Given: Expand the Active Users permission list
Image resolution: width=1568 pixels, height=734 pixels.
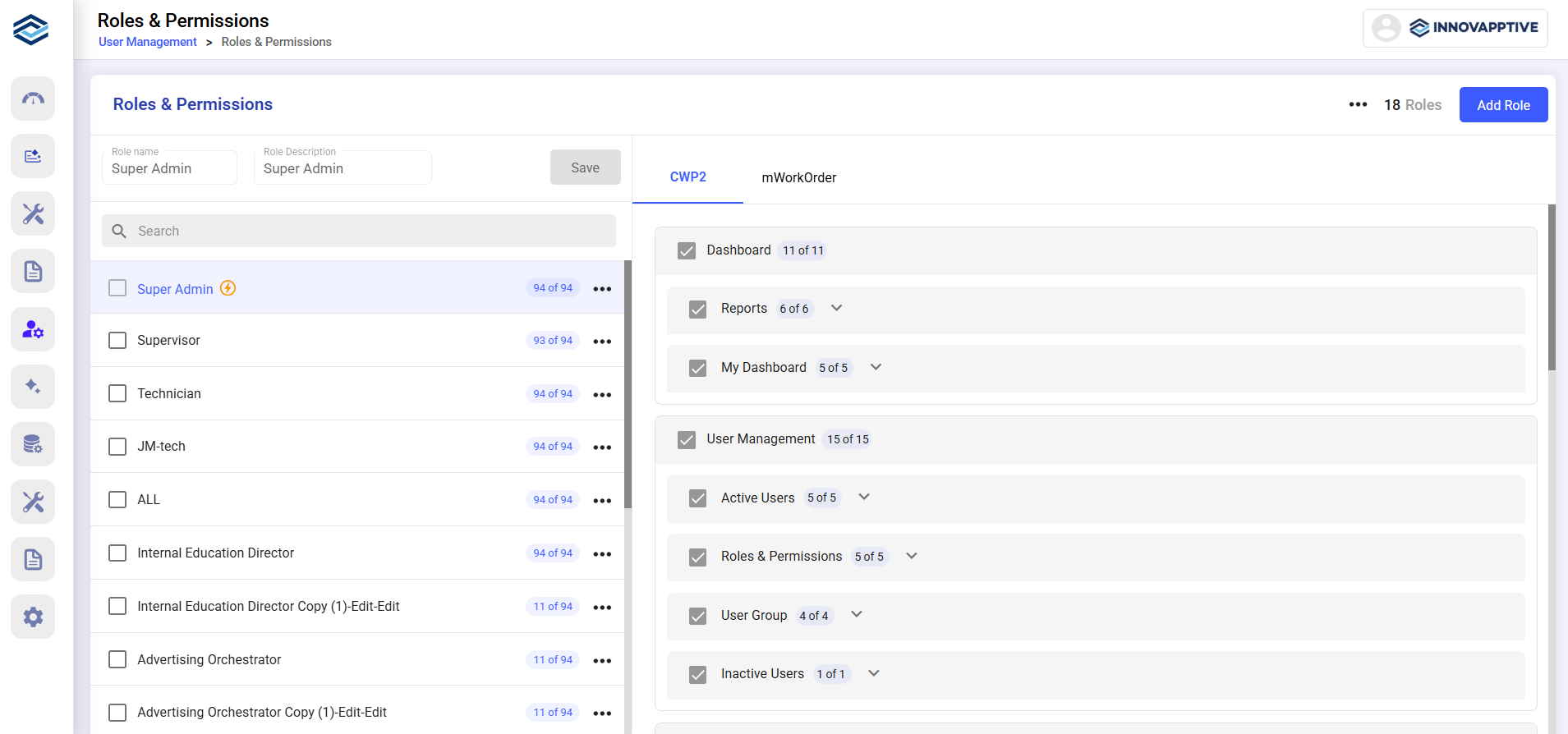Looking at the screenshot, I should [x=863, y=498].
